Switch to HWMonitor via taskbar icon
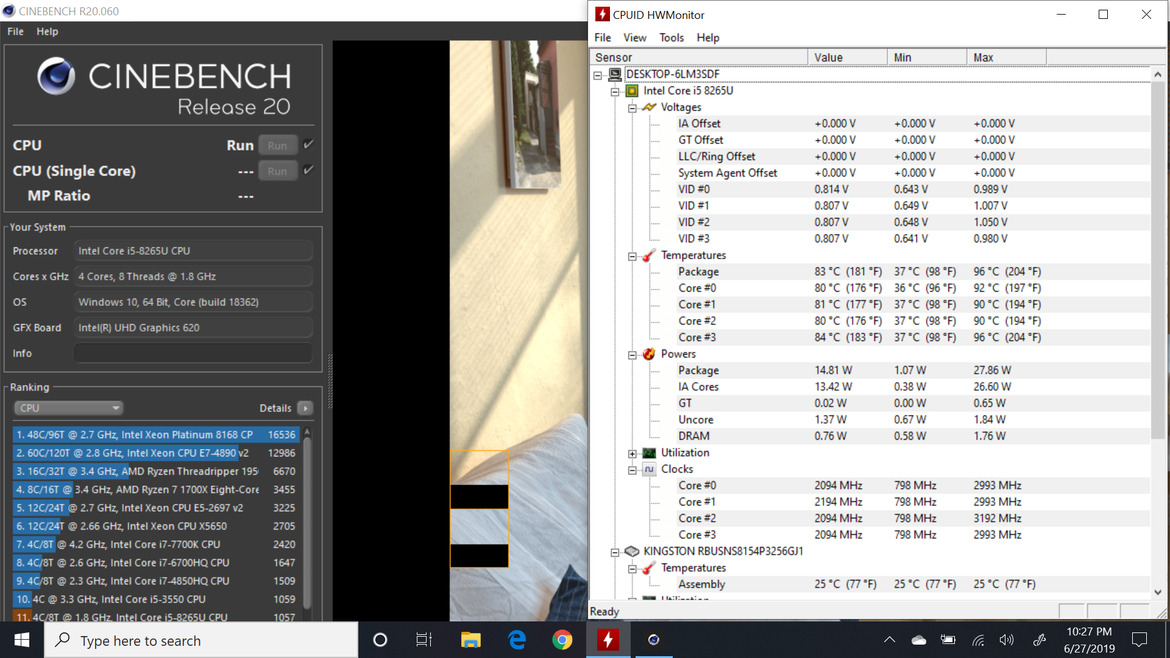1170x658 pixels. coord(608,640)
